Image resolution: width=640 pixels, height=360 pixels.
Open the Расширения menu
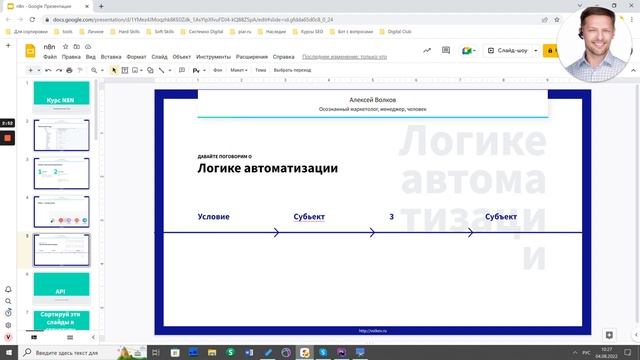tap(252, 57)
